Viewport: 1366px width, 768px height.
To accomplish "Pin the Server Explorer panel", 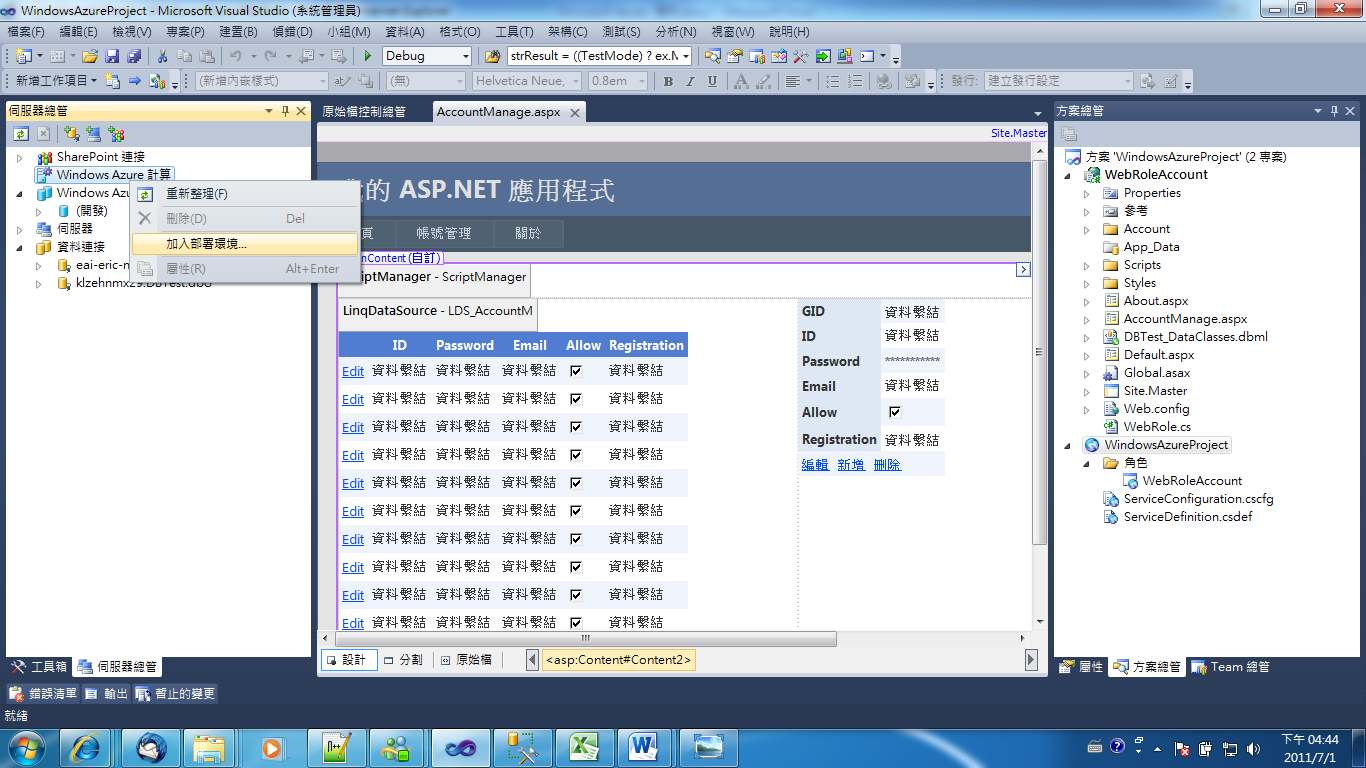I will [x=285, y=111].
